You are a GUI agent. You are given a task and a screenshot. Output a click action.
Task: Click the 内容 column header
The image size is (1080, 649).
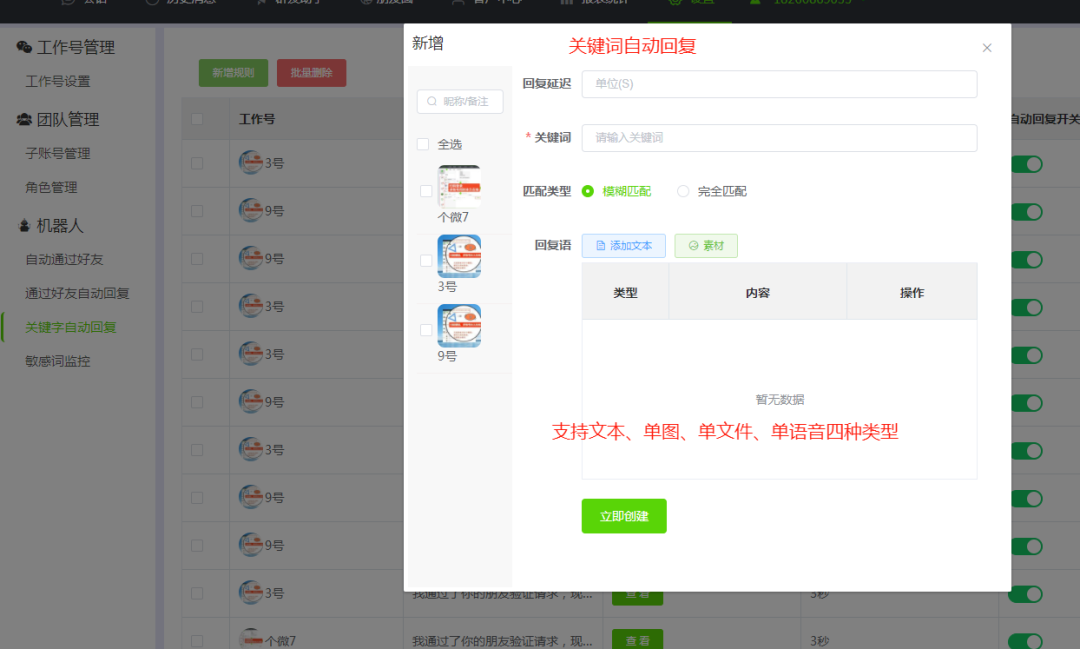[x=758, y=293]
